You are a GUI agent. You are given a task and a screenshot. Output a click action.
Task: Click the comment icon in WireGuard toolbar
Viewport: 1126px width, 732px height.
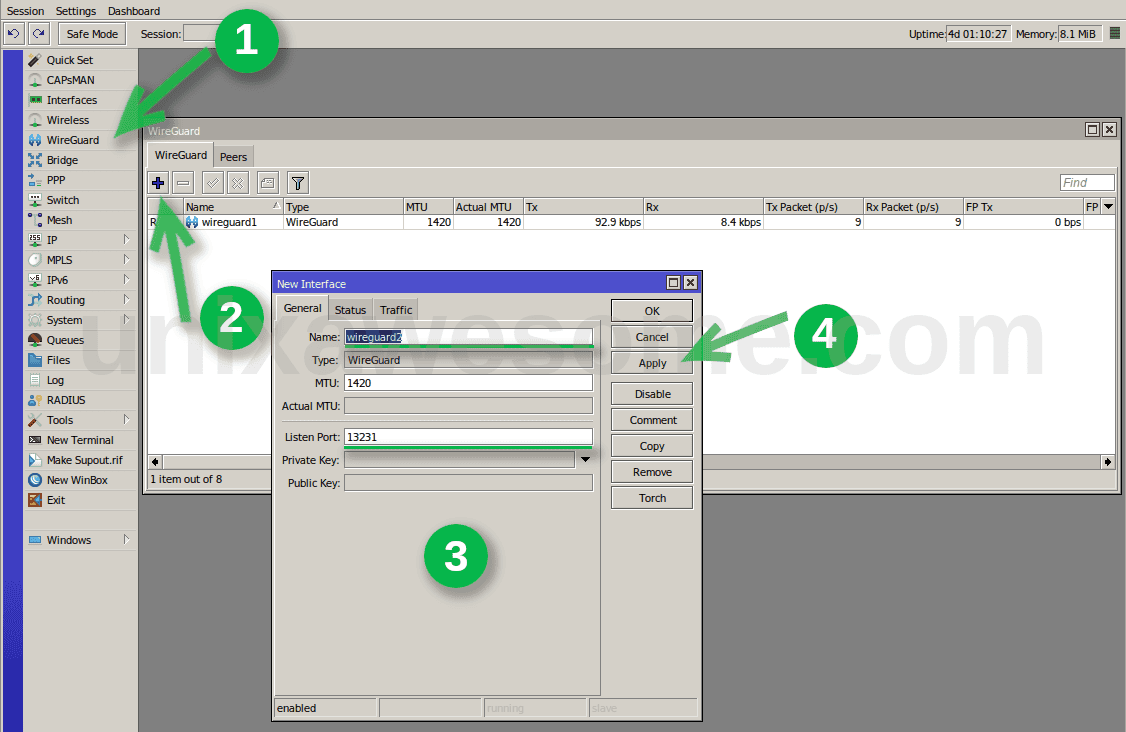267,183
